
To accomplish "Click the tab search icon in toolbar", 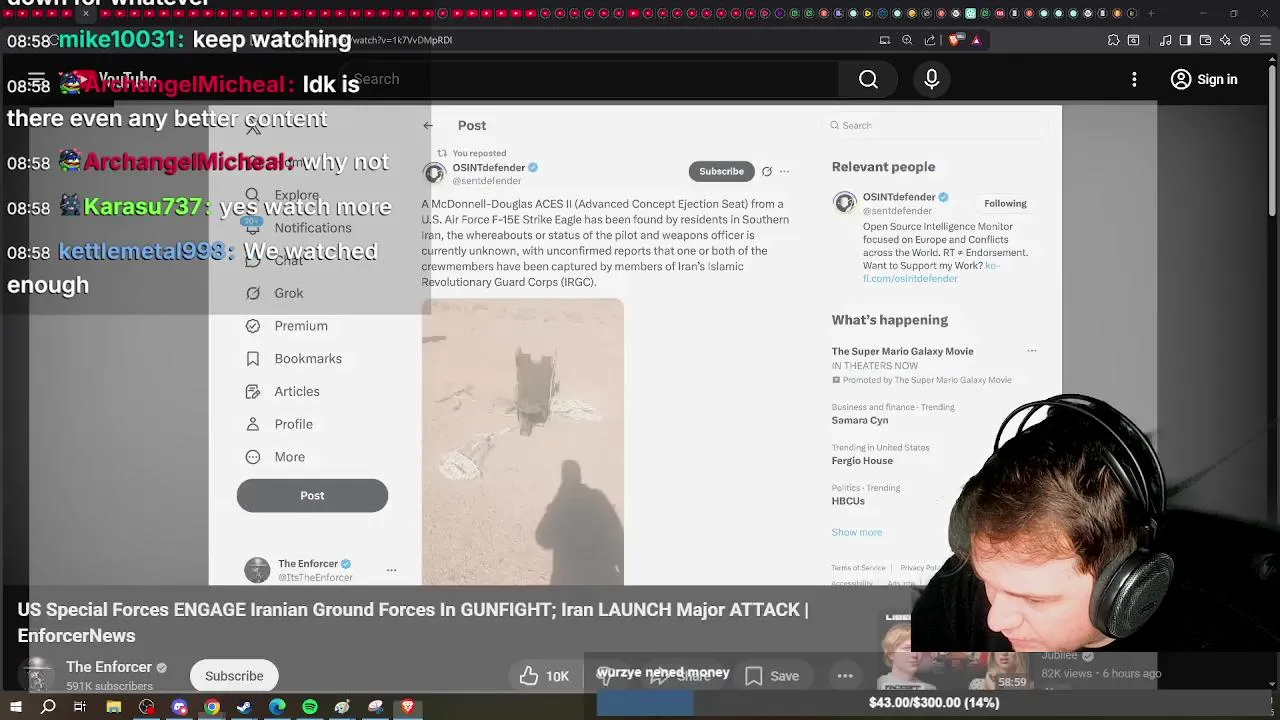I will point(1133,40).
